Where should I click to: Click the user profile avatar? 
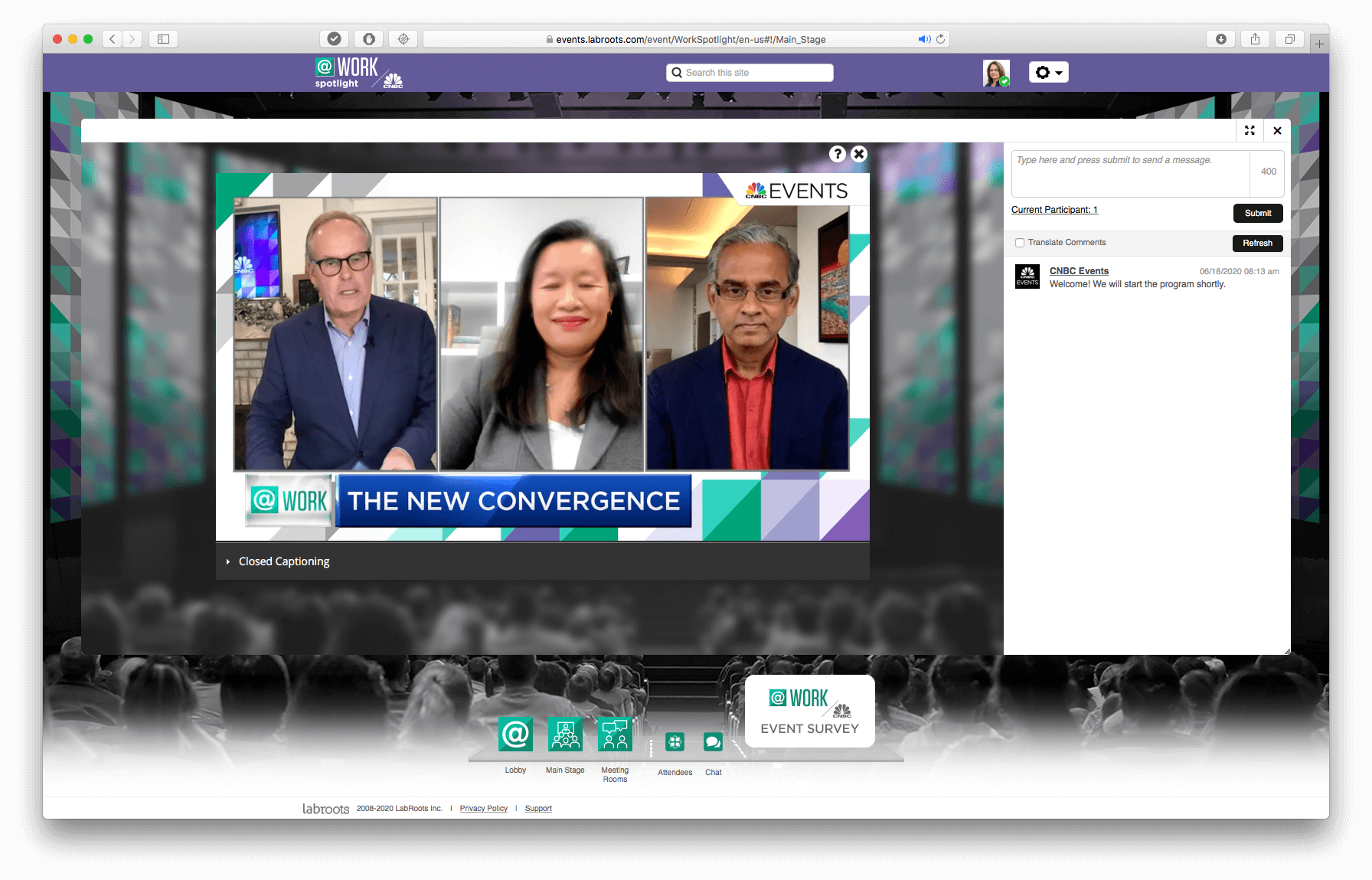[x=996, y=73]
